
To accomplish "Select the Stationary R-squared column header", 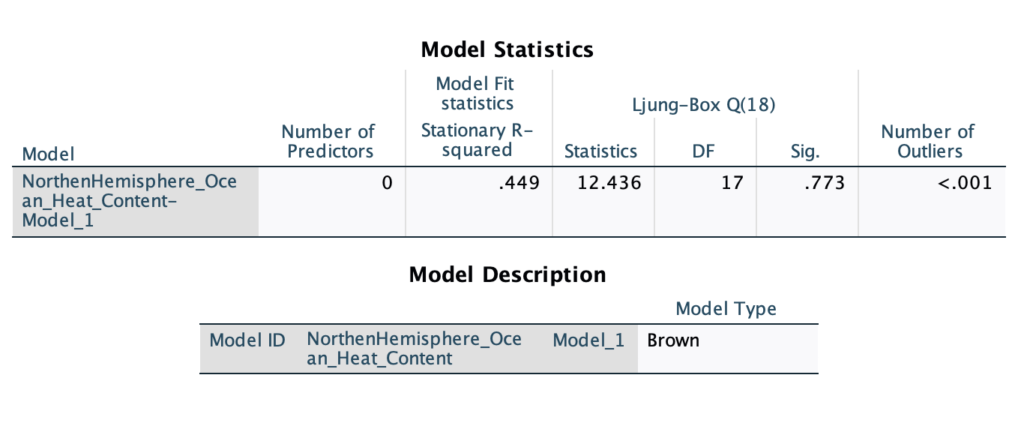I will click(477, 140).
